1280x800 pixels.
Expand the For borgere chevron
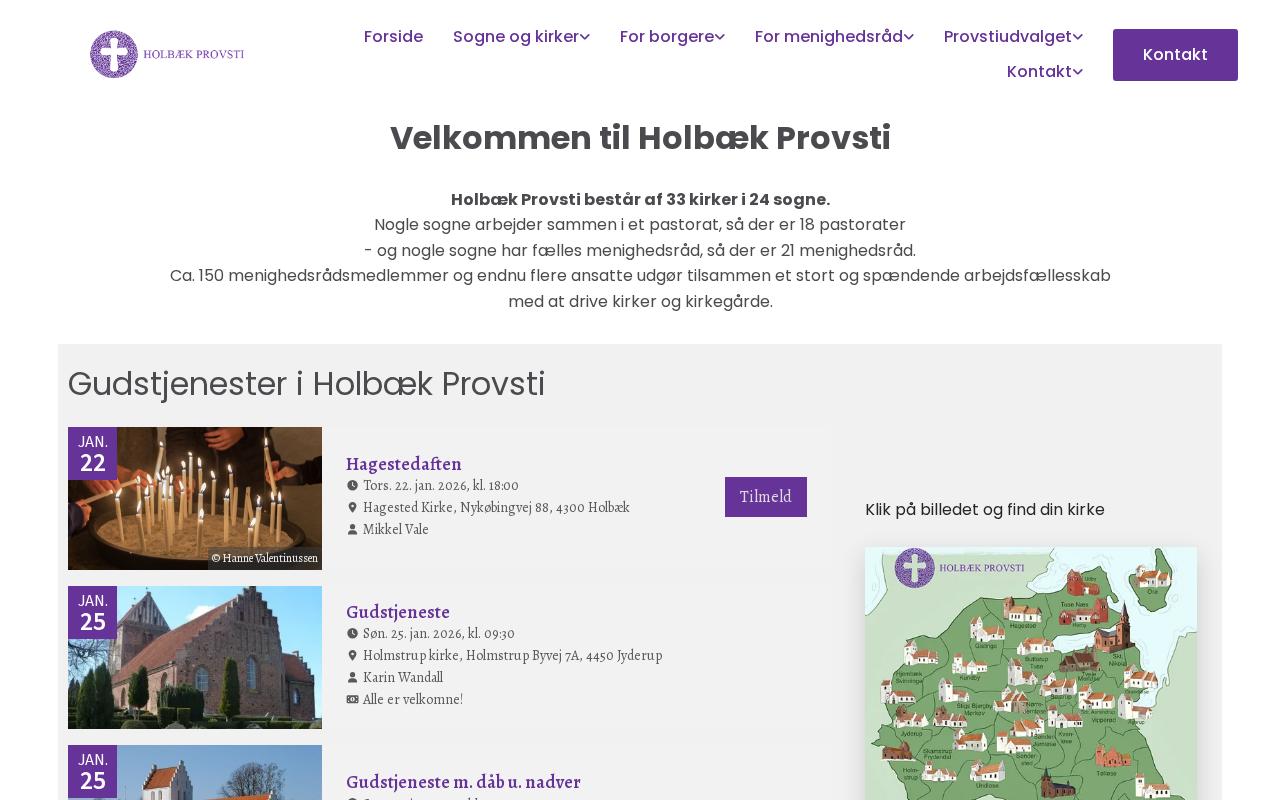pos(720,37)
